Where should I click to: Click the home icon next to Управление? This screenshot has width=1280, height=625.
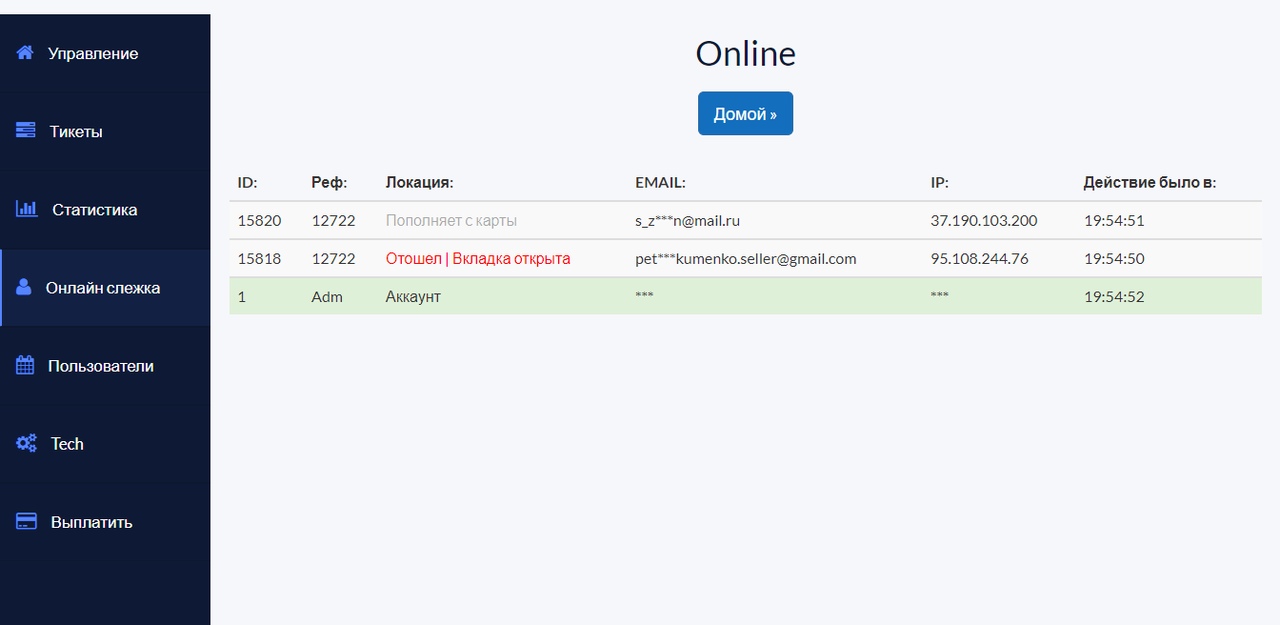click(25, 53)
